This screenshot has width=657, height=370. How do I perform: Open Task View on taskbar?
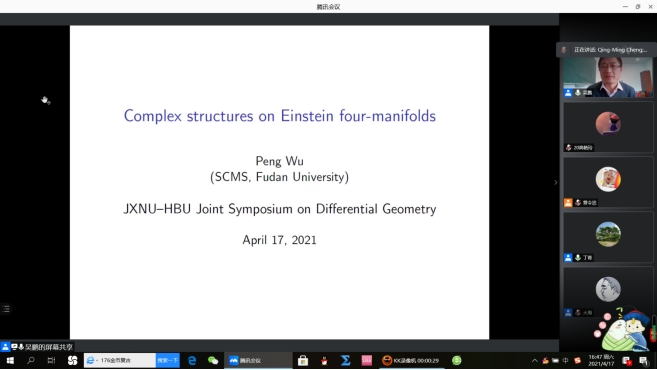pos(51,360)
